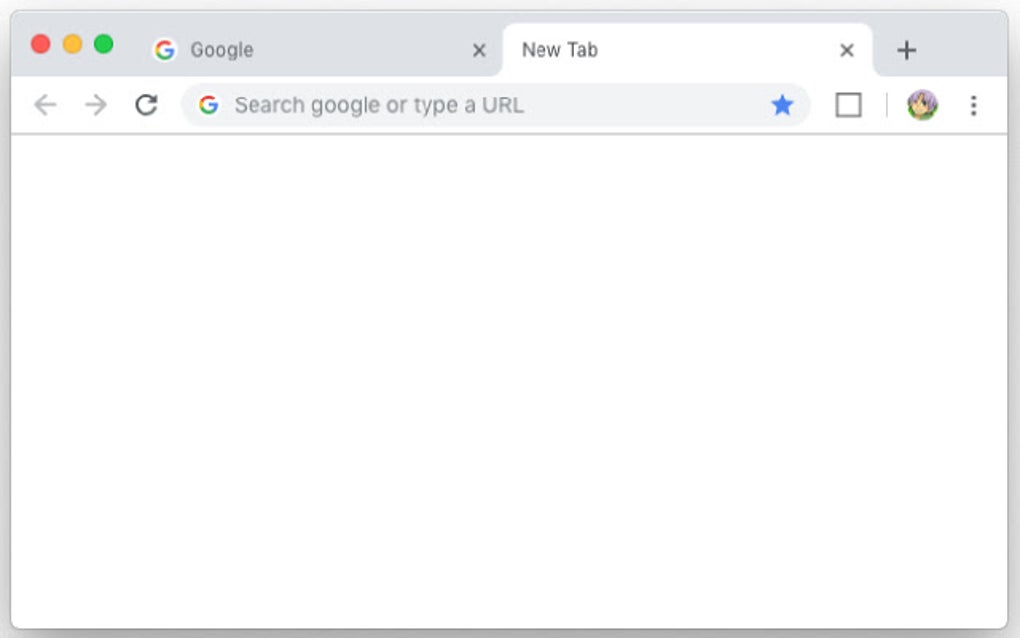This screenshot has width=1020, height=638.
Task: Minimize the window with the yellow button
Action: (72, 44)
